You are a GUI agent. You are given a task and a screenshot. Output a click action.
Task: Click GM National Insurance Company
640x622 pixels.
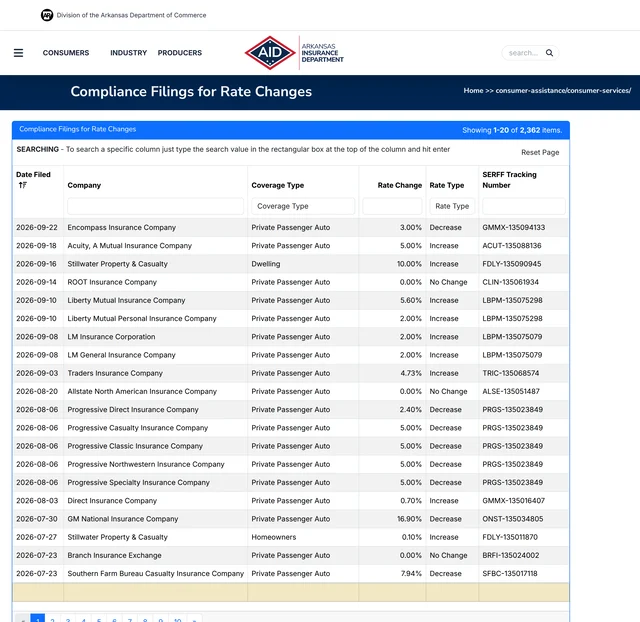click(122, 519)
